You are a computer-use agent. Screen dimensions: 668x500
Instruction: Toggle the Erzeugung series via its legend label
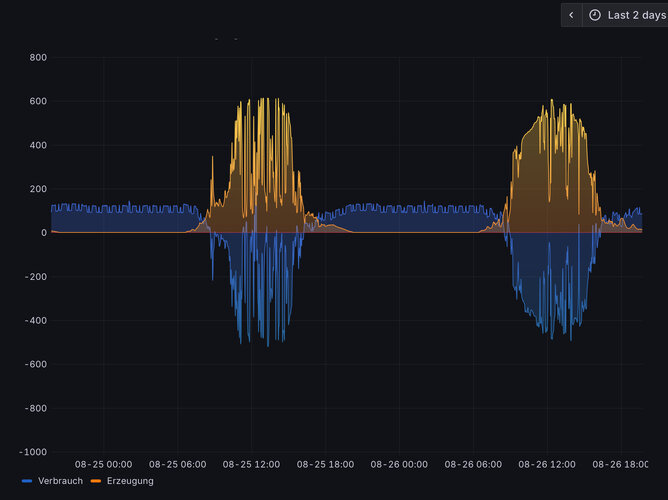click(x=130, y=481)
